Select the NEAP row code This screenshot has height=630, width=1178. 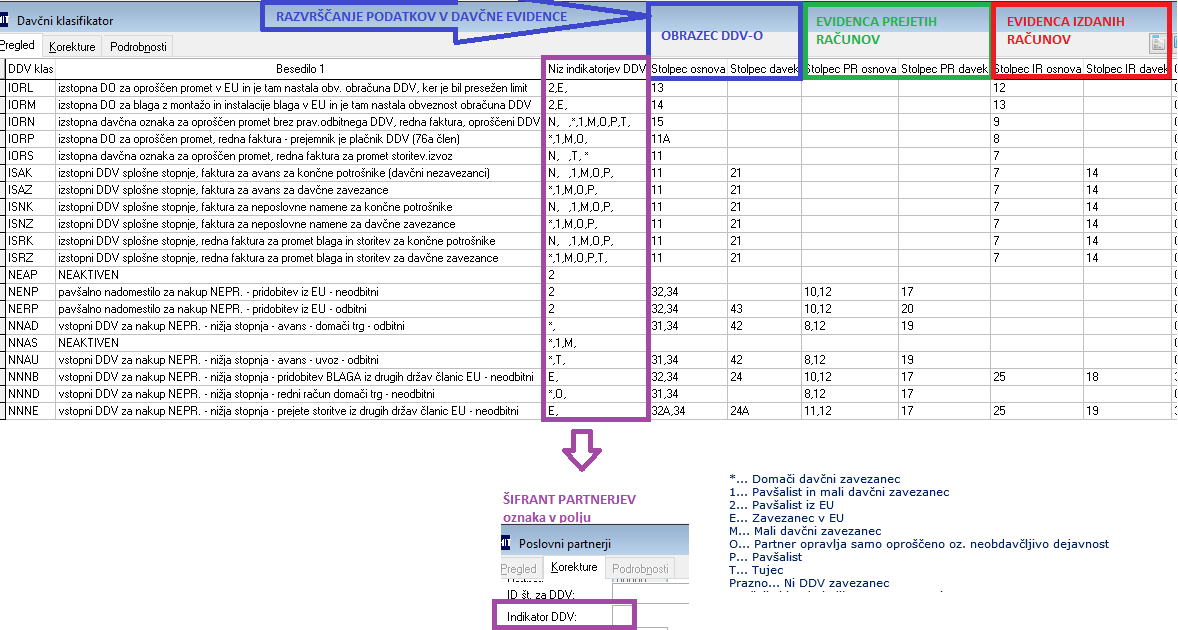[23, 275]
